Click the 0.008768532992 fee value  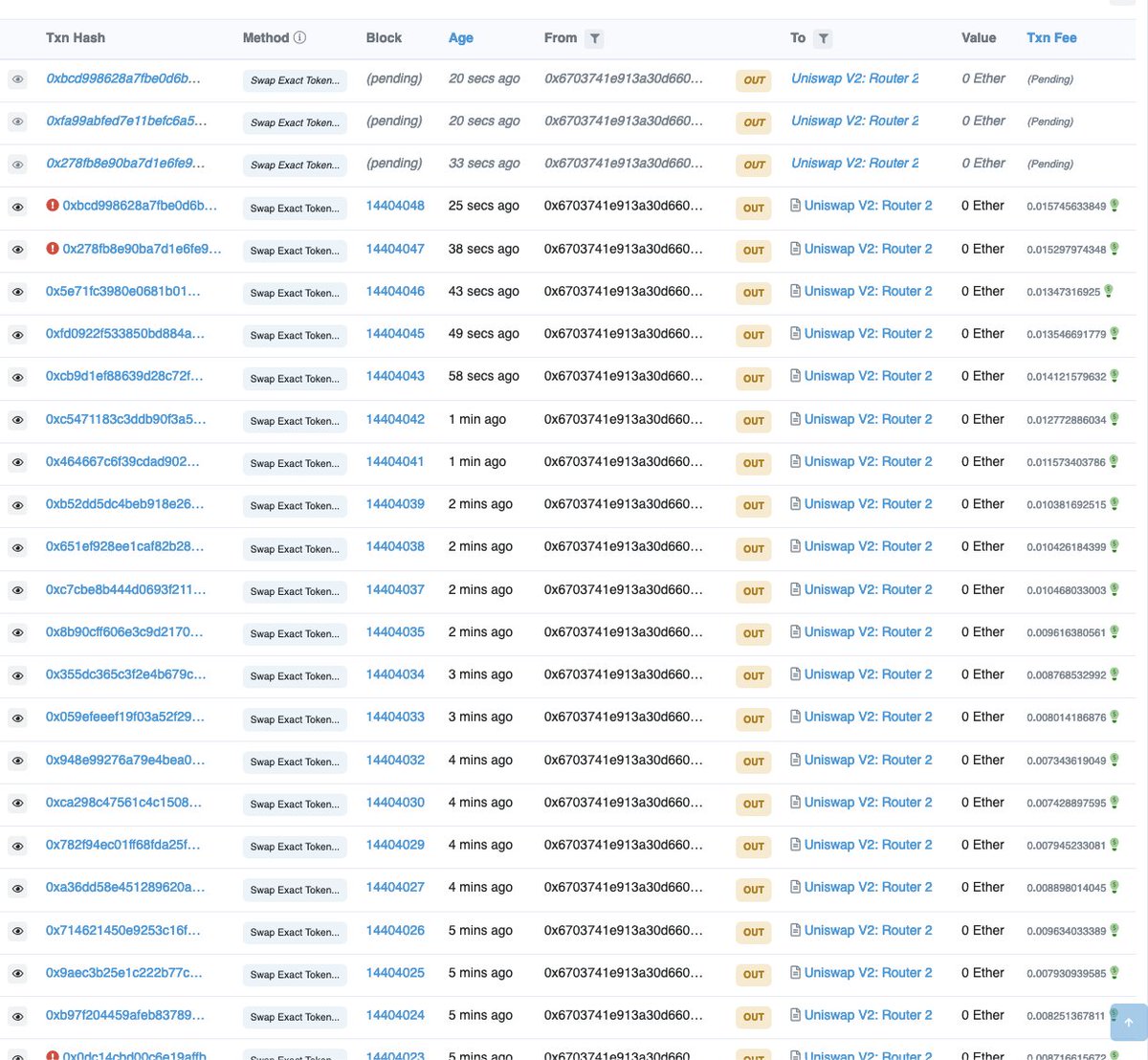click(x=1067, y=674)
